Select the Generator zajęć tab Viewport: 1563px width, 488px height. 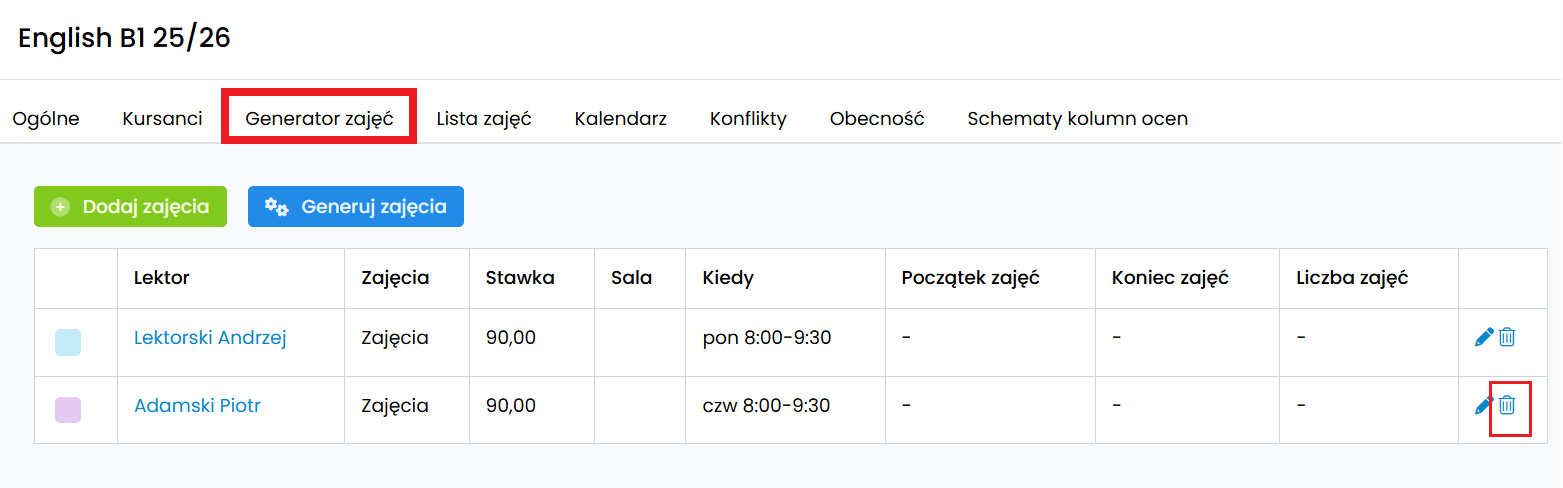[319, 119]
